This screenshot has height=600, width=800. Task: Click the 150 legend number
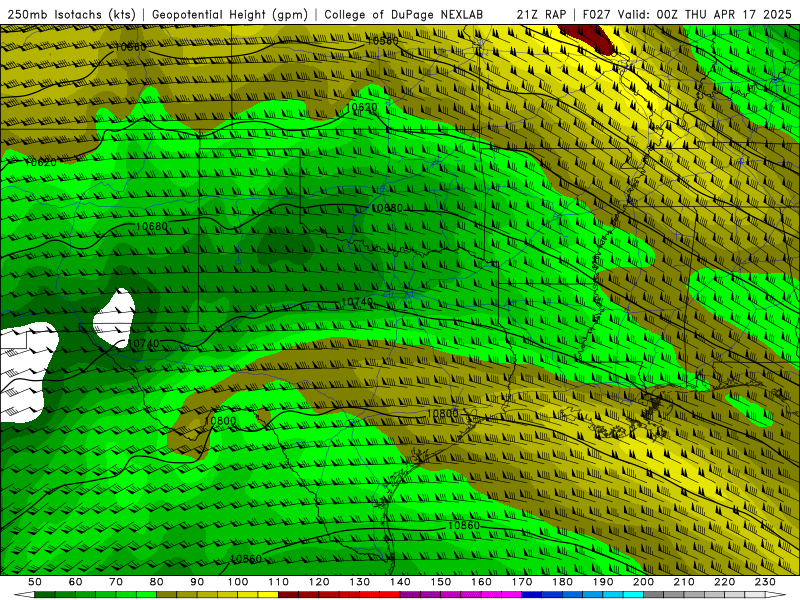pos(441,582)
